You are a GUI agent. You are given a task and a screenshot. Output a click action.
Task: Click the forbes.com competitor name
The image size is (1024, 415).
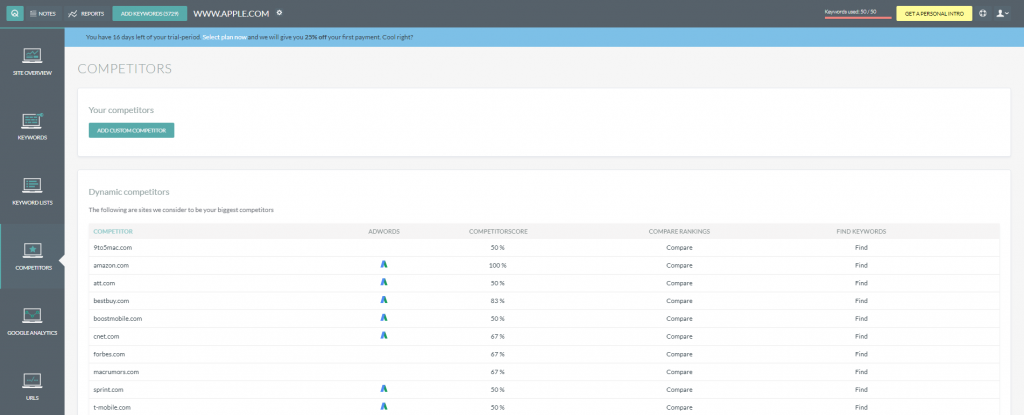click(109, 354)
